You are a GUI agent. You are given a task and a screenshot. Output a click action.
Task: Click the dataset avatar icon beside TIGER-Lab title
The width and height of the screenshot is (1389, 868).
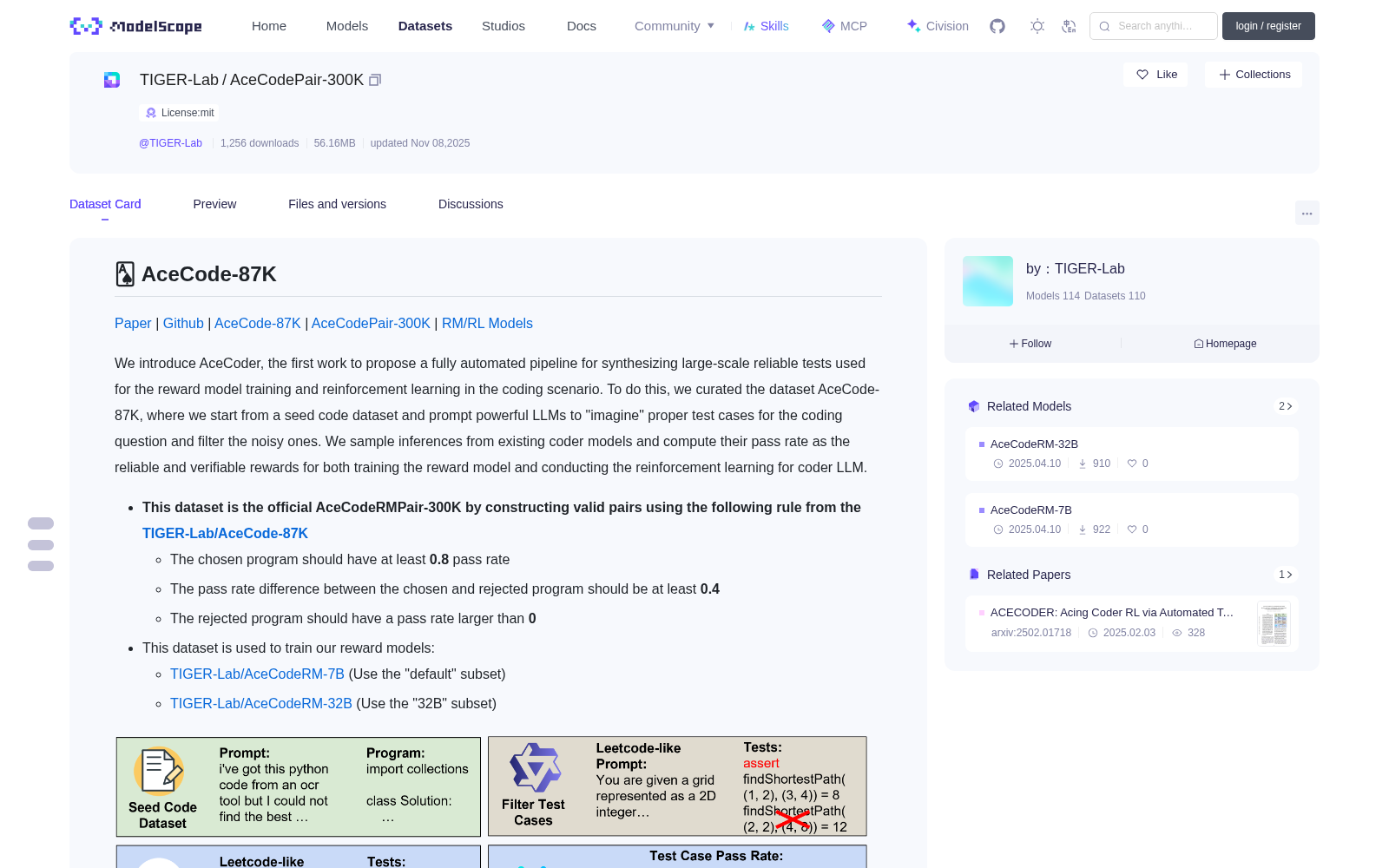[112, 80]
